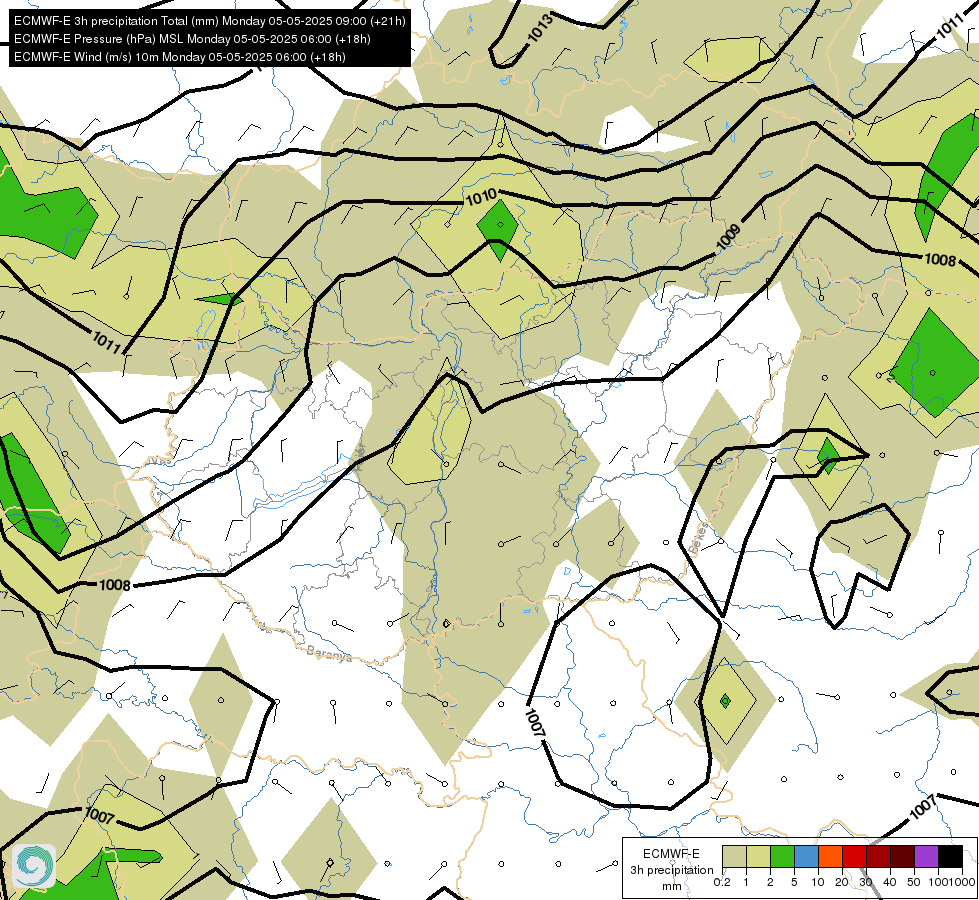Image resolution: width=979 pixels, height=900 pixels.
Task: Select the maroon 40–50 mm legend swatch
Action: point(902,857)
